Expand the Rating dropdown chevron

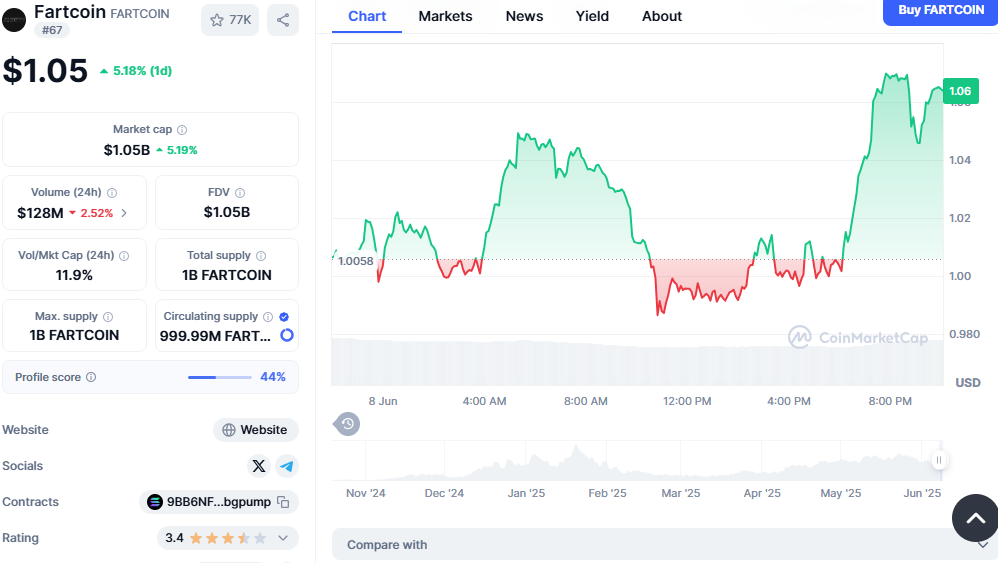click(x=283, y=538)
